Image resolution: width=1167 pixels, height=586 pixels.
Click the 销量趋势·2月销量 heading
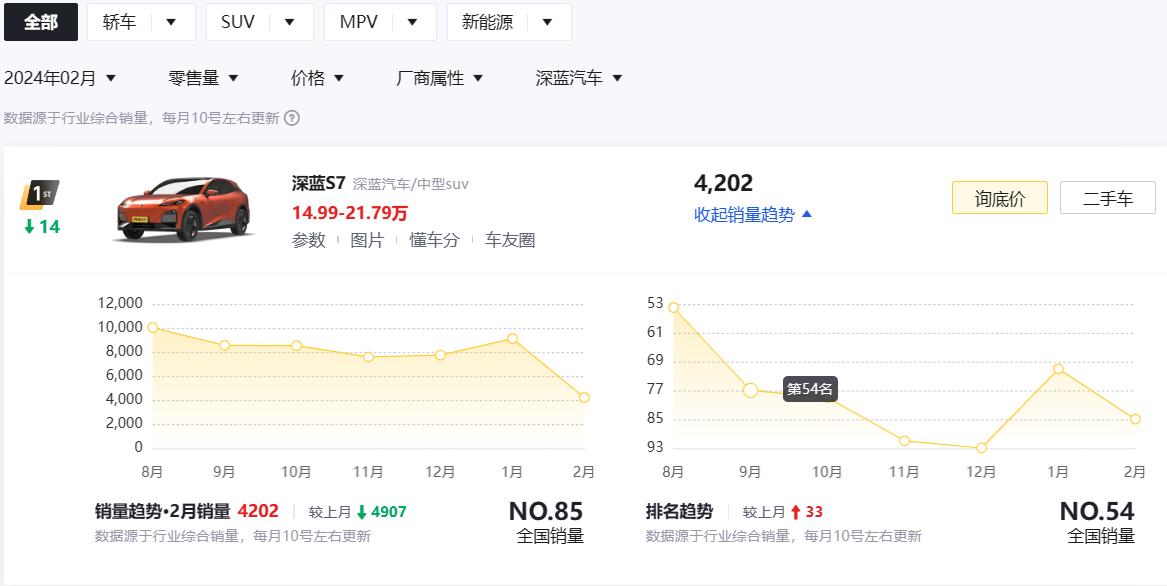point(163,512)
